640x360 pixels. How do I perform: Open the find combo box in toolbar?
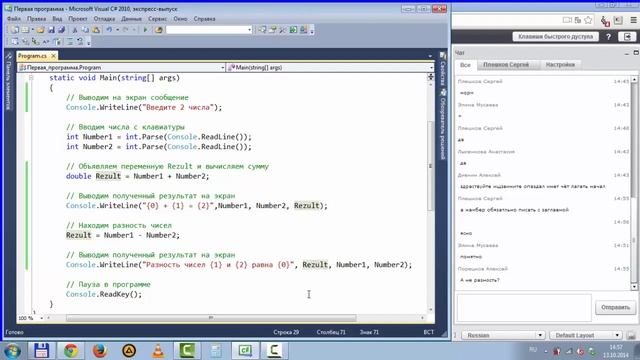point(209,30)
